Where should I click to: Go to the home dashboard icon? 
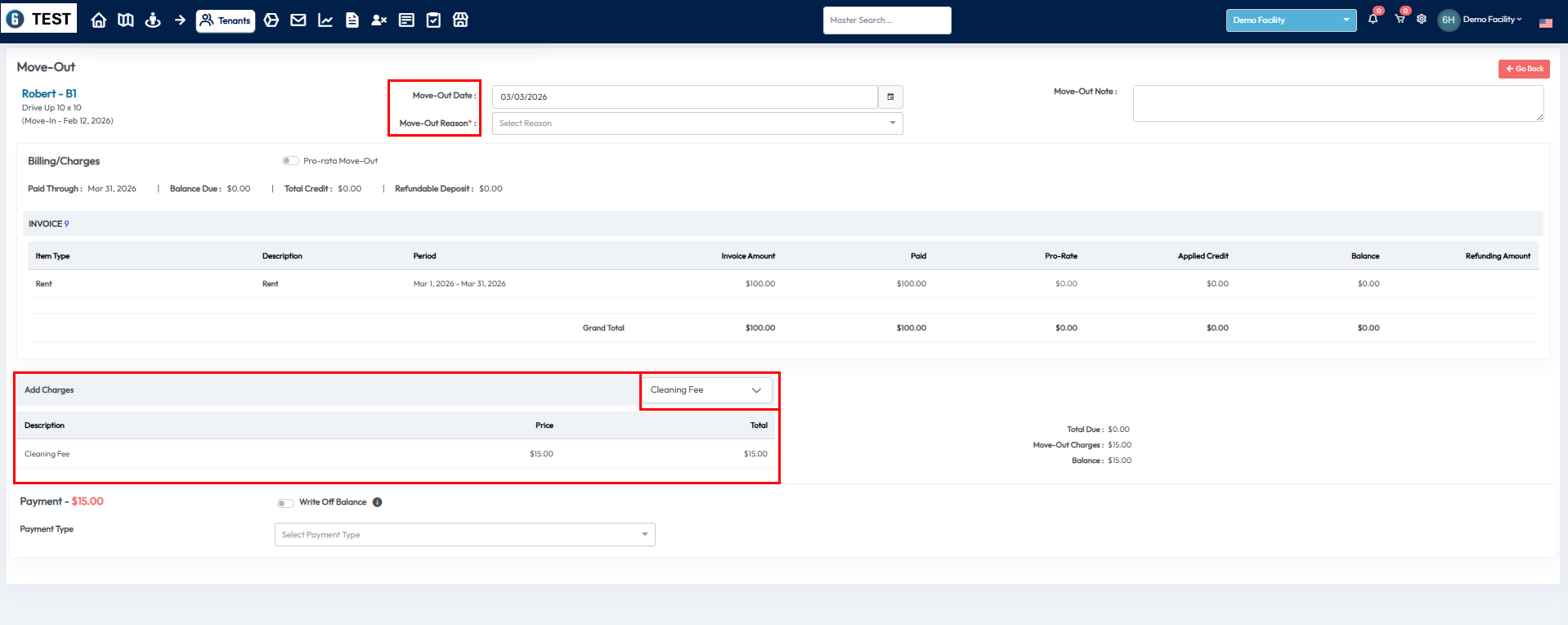click(99, 20)
